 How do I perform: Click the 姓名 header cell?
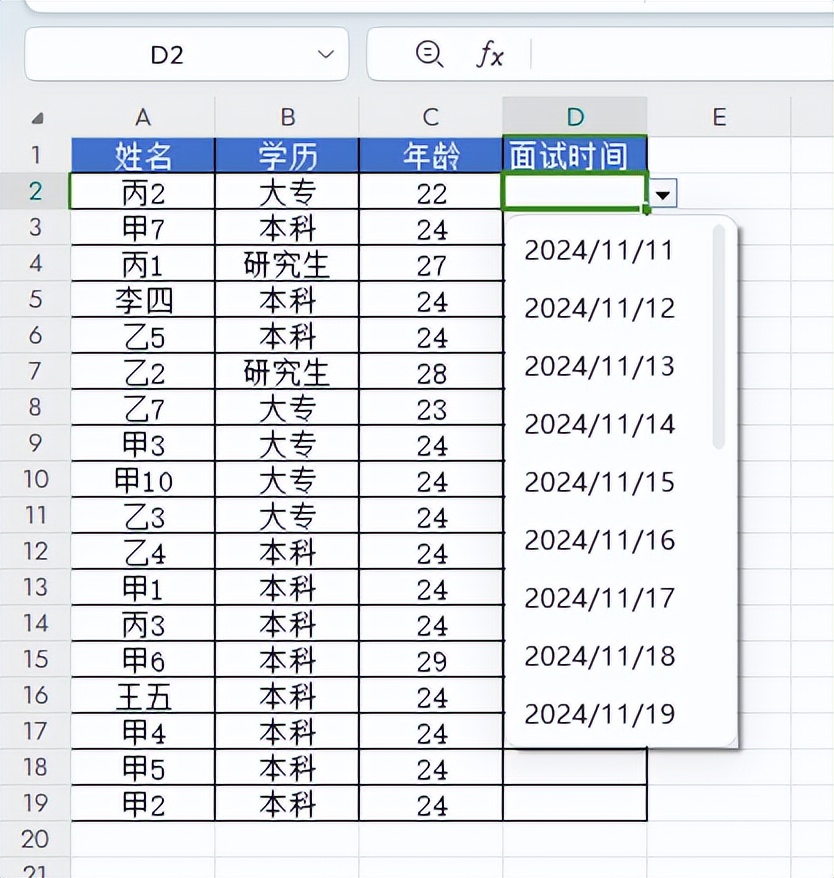(143, 155)
